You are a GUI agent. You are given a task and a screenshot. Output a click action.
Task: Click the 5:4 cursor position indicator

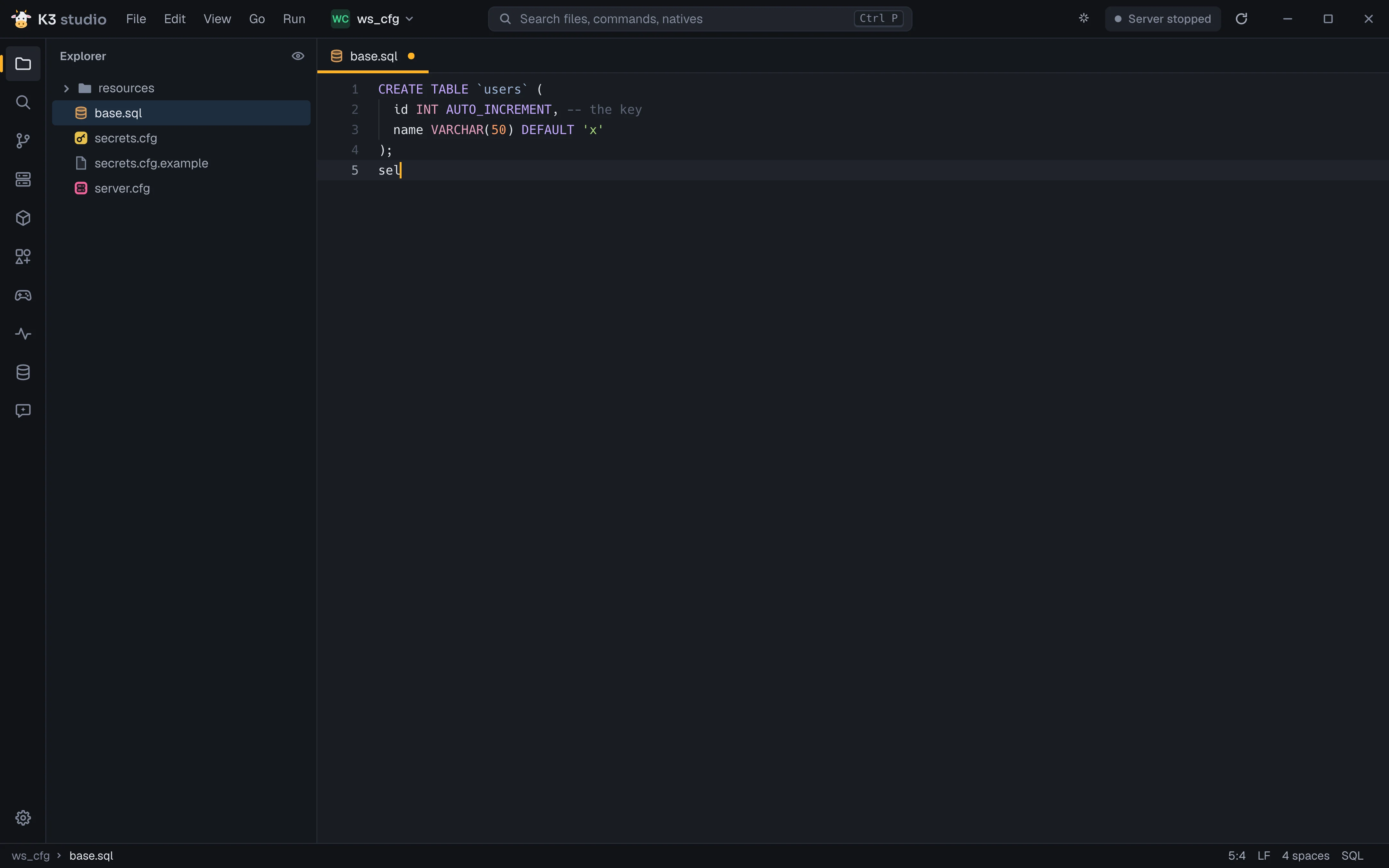tap(1237, 855)
